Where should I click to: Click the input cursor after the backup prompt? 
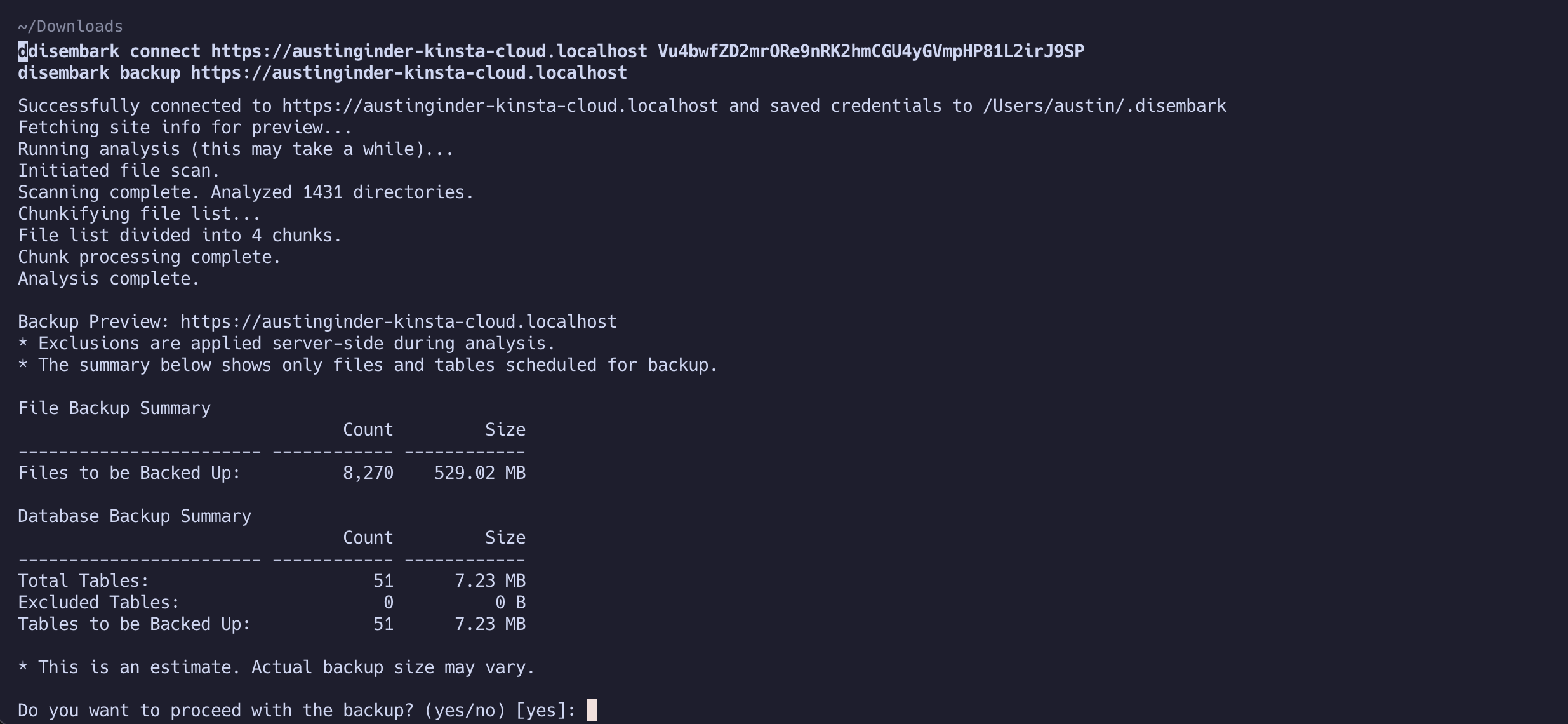coord(591,710)
